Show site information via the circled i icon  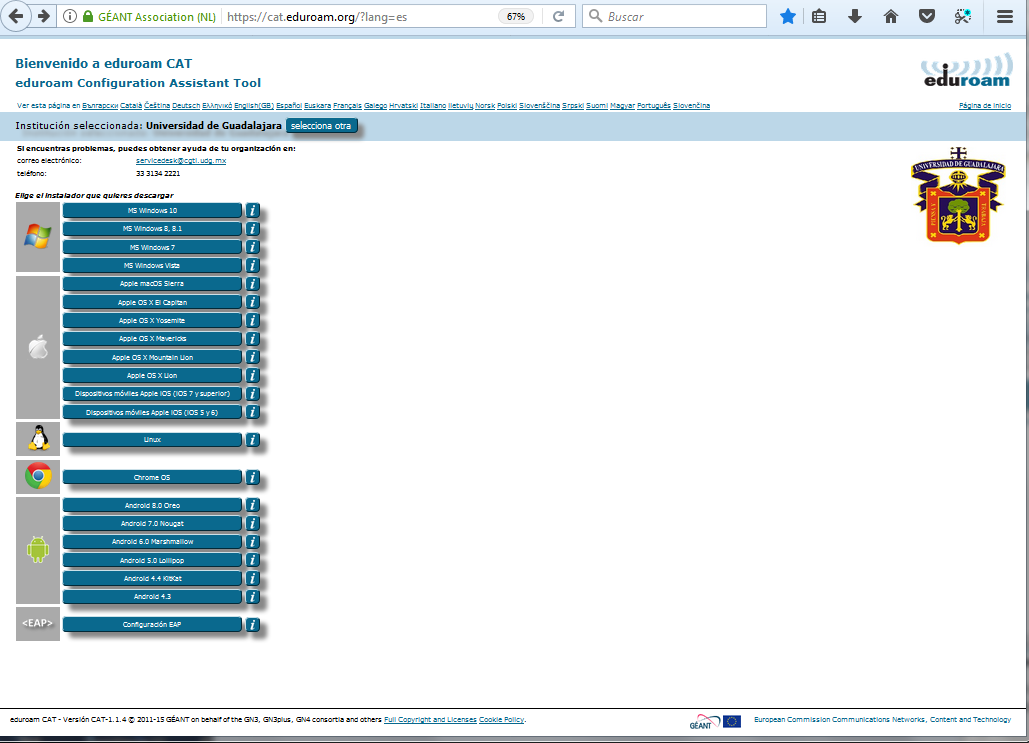pos(70,16)
